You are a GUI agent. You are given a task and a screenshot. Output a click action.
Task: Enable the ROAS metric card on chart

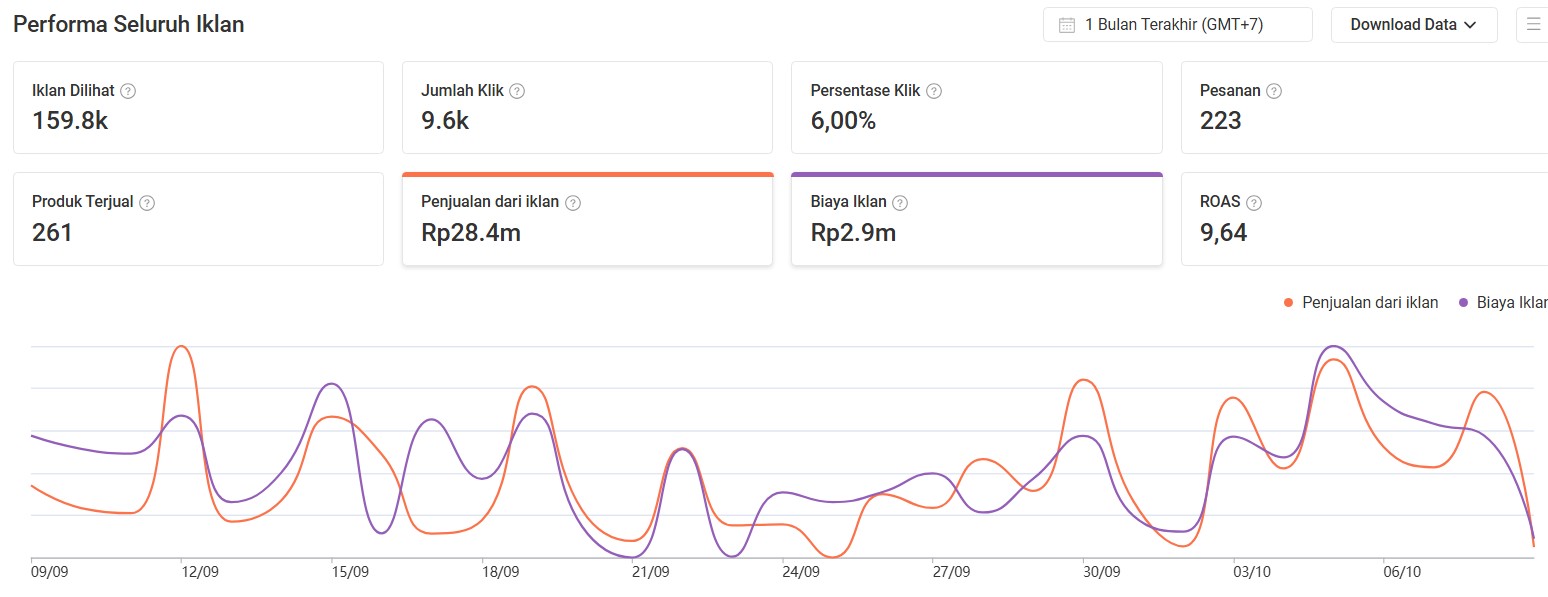click(x=1364, y=220)
